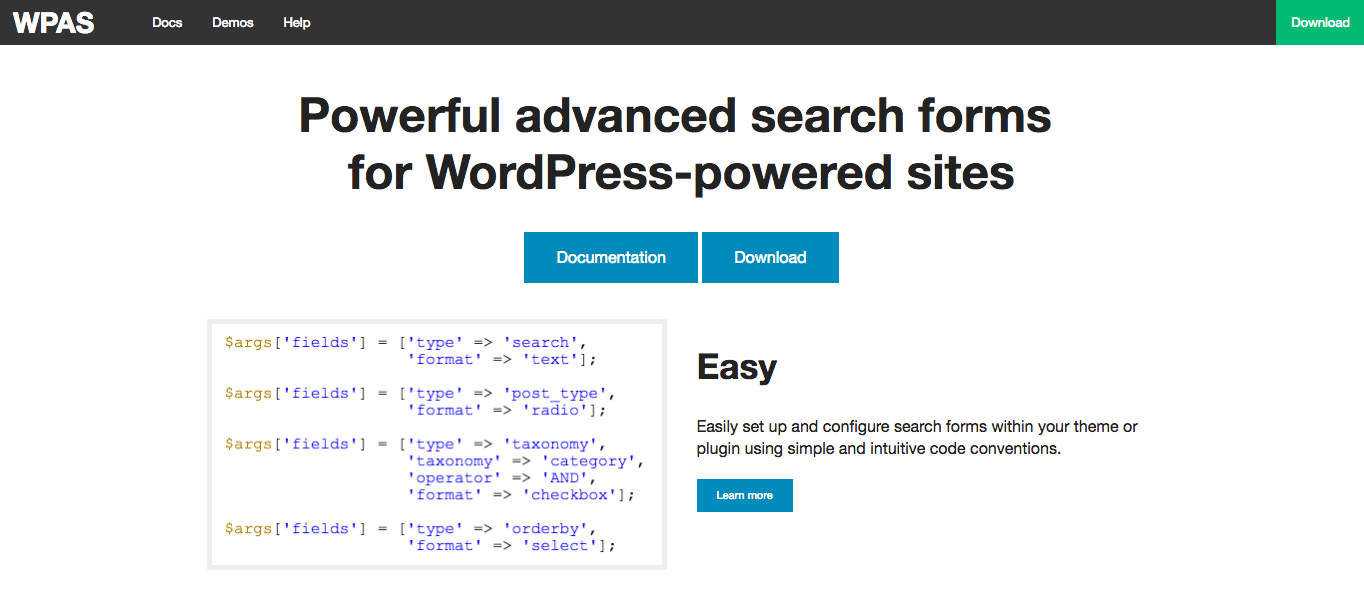Click the 'category' taxonomy value in code

pos(589,461)
